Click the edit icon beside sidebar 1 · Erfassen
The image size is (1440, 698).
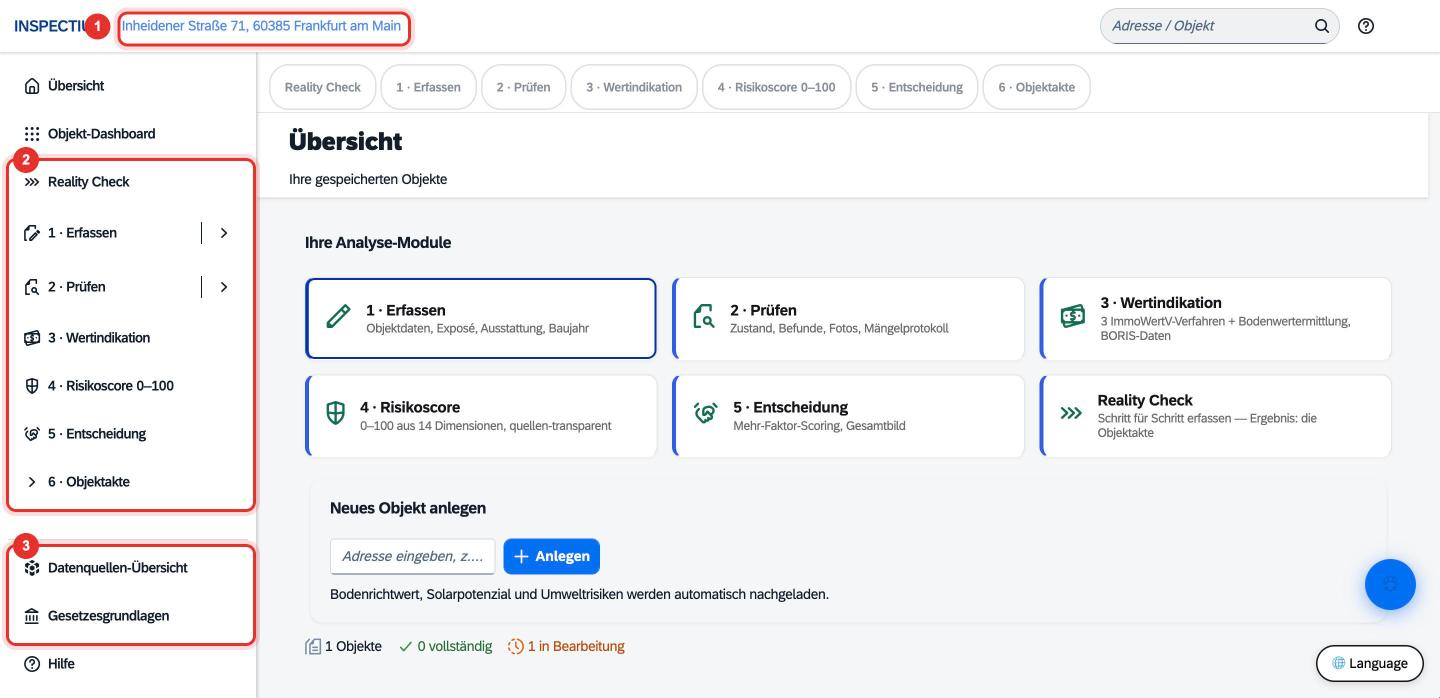click(32, 233)
